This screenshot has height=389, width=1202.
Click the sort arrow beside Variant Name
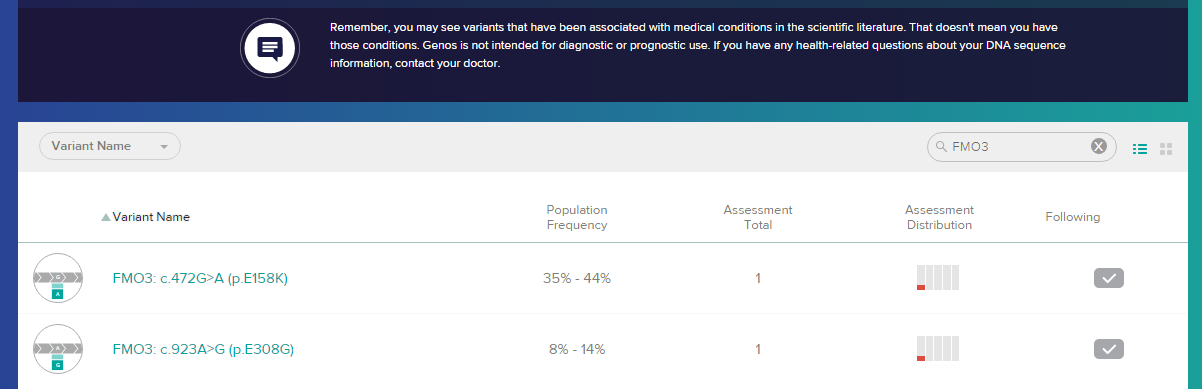(x=106, y=217)
